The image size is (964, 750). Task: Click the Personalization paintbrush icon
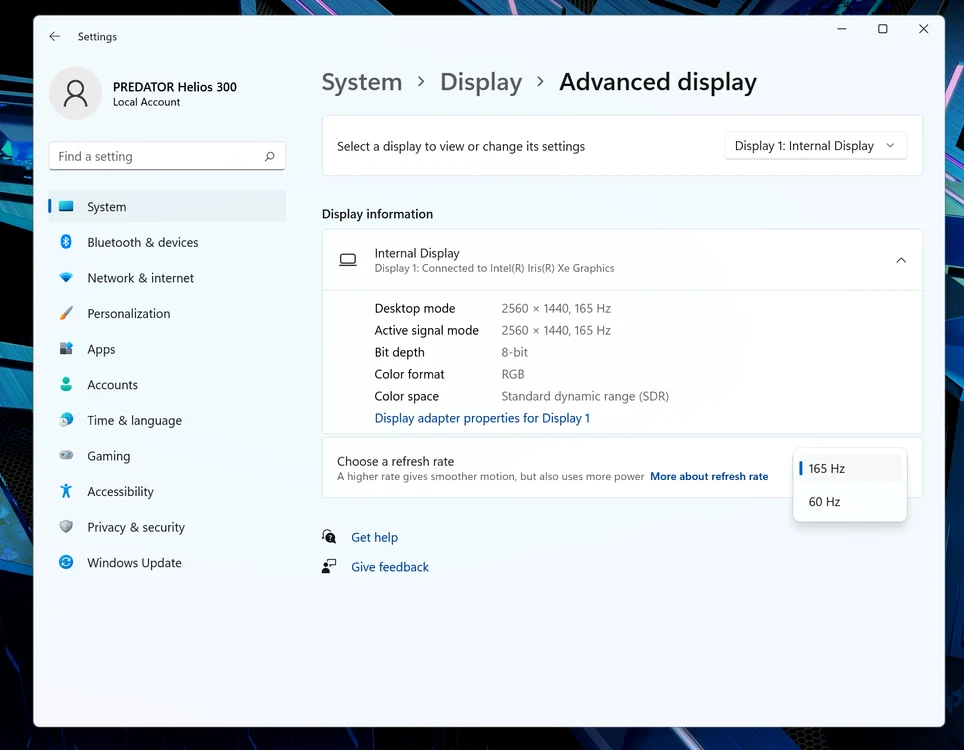[x=66, y=313]
